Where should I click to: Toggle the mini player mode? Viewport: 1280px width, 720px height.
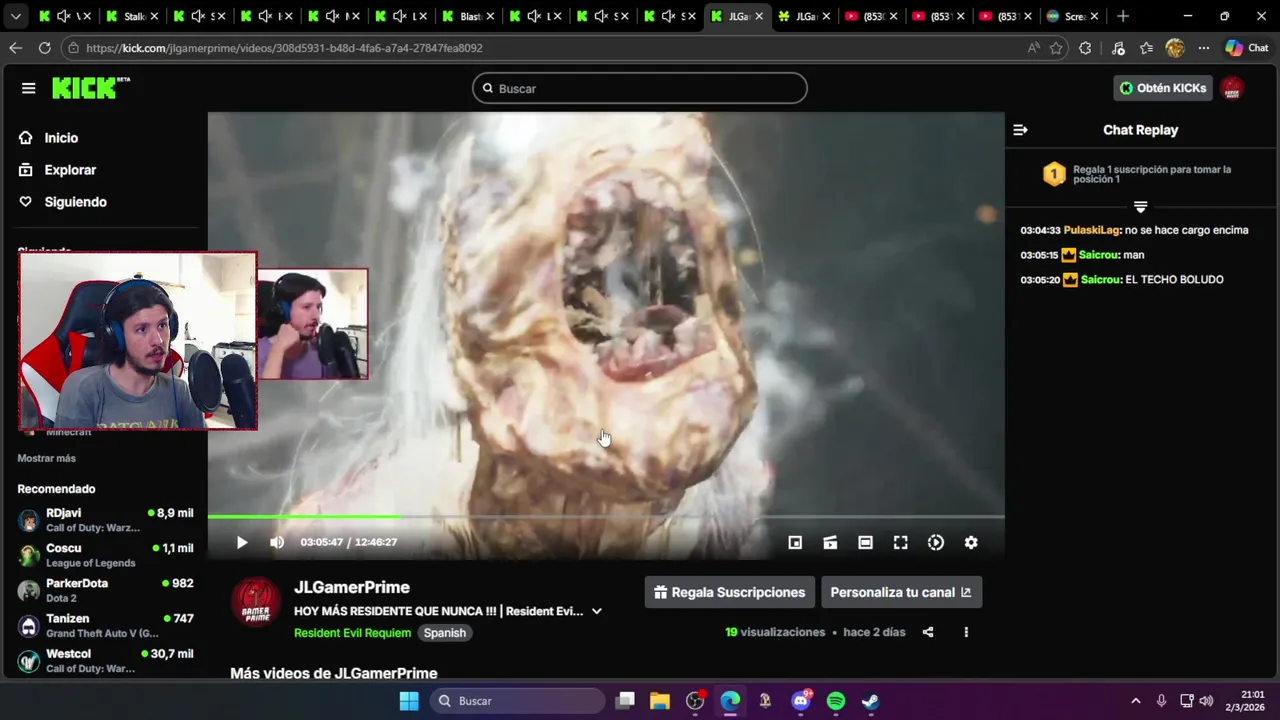click(795, 542)
